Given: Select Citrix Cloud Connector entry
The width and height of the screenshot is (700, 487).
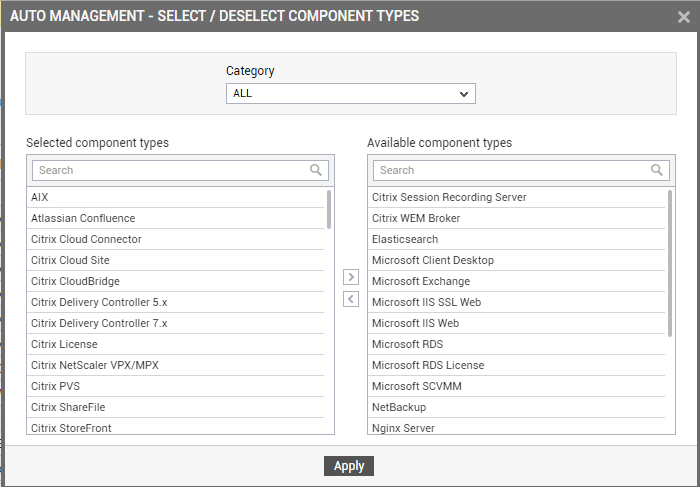Looking at the screenshot, I should 177,239.
